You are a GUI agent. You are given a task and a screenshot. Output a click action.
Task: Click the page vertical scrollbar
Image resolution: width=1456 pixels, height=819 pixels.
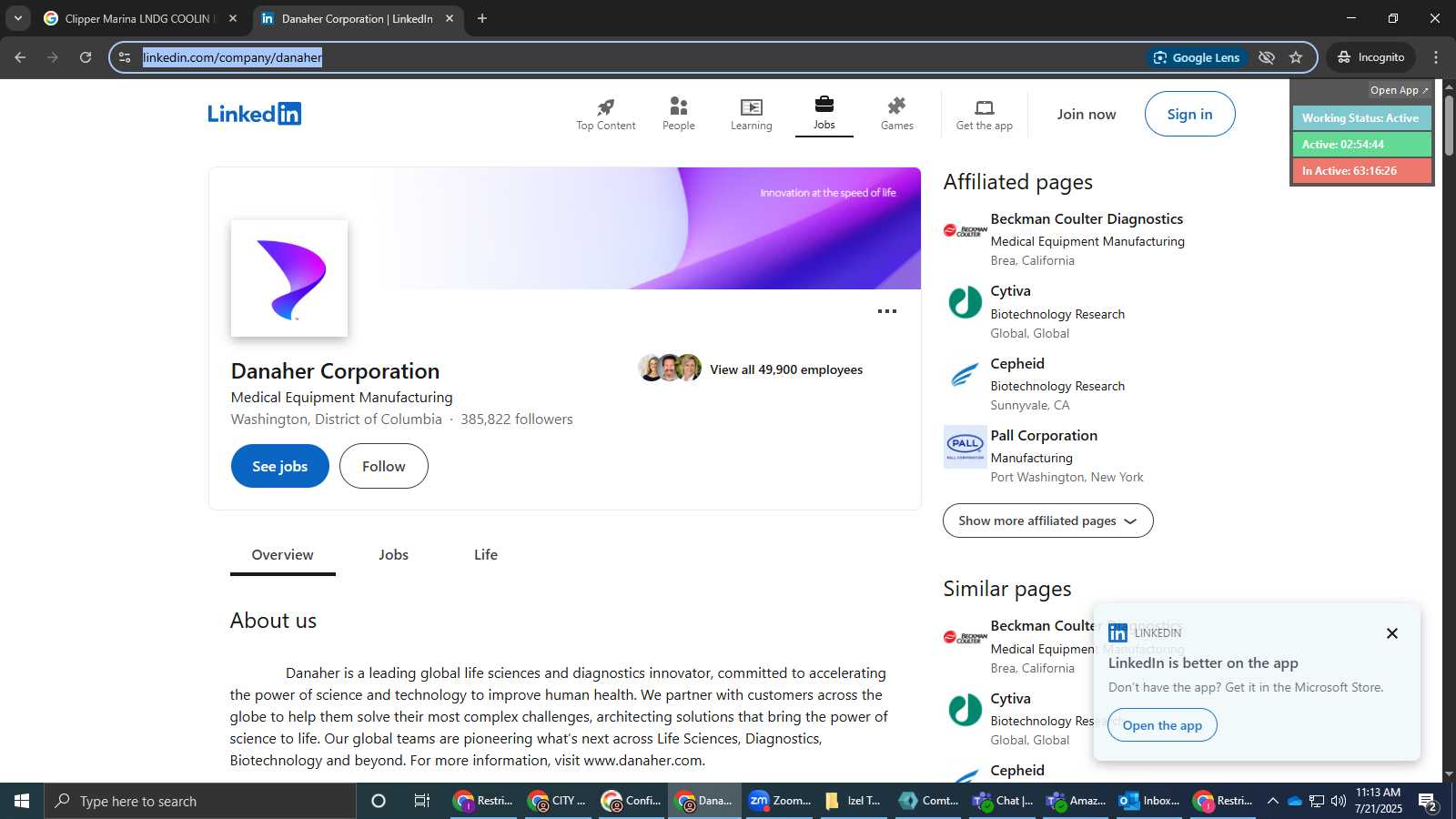1449,124
